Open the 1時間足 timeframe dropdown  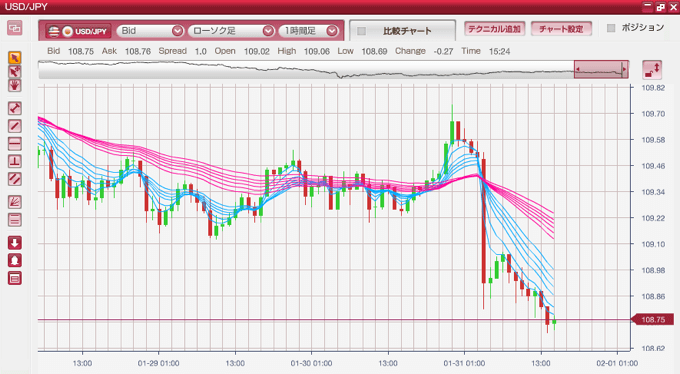[308, 31]
